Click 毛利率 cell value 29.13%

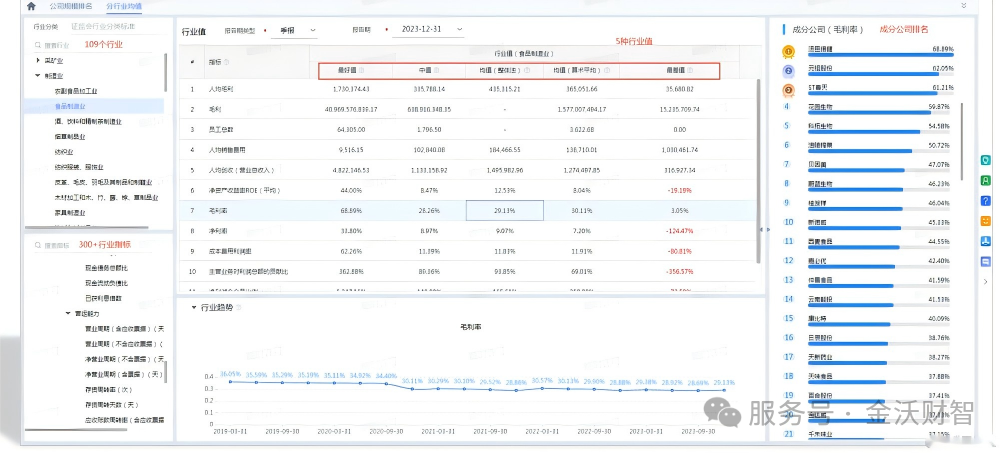click(x=505, y=210)
